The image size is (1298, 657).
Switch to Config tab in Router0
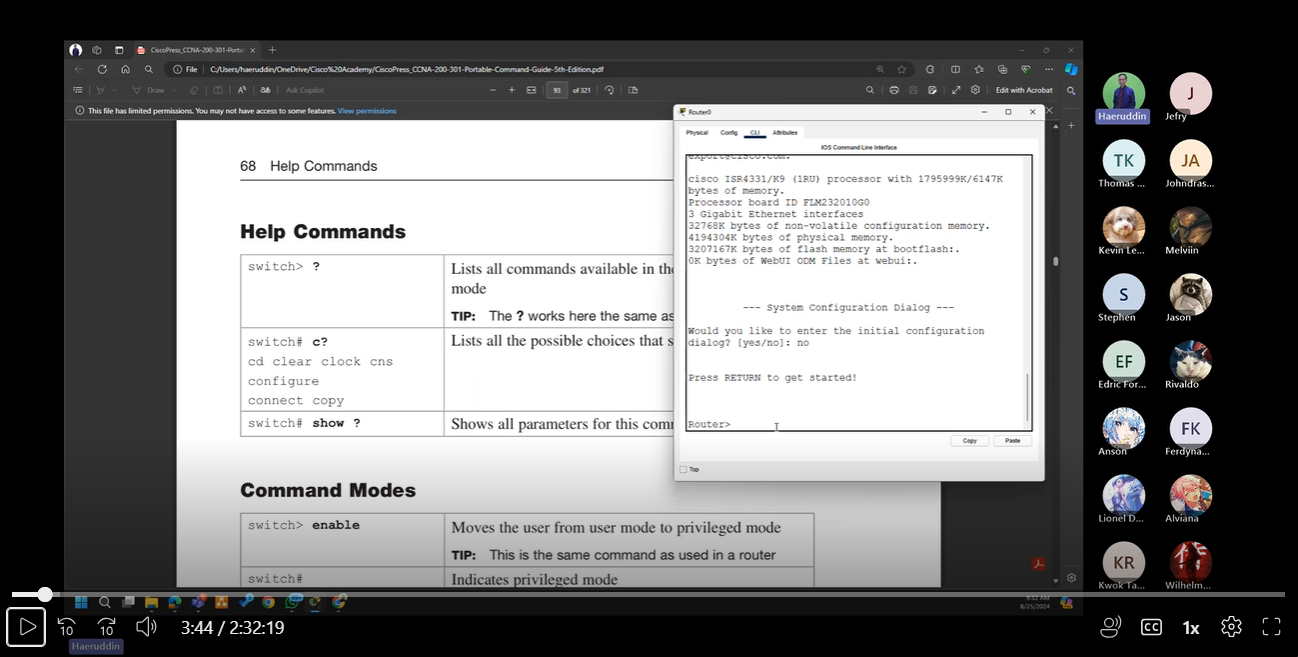pos(729,132)
